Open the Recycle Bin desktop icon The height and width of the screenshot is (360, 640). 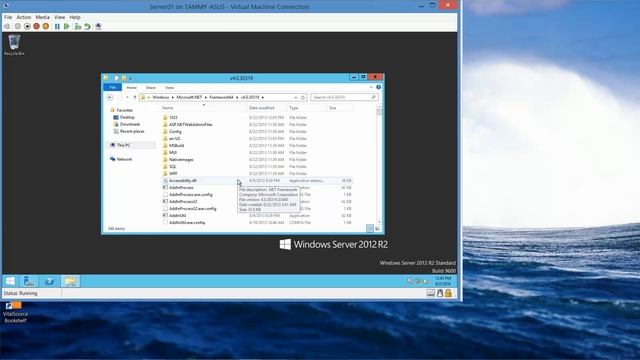[x=14, y=45]
